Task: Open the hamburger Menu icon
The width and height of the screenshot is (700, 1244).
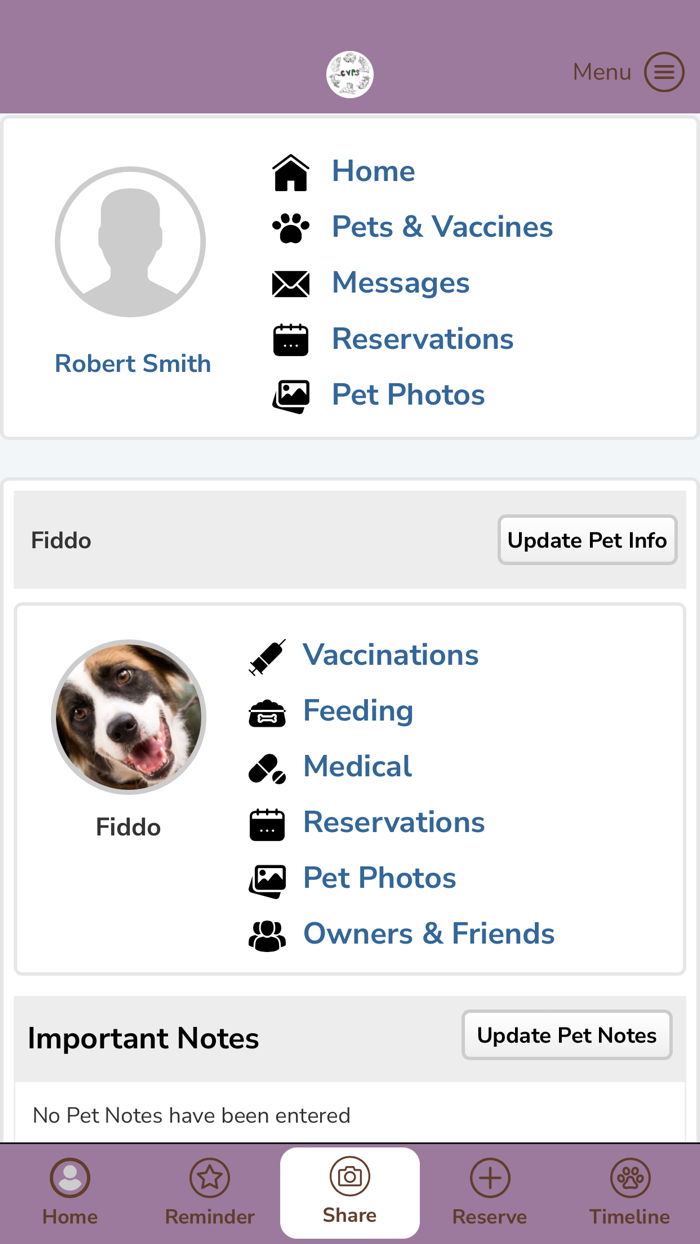Action: click(663, 71)
